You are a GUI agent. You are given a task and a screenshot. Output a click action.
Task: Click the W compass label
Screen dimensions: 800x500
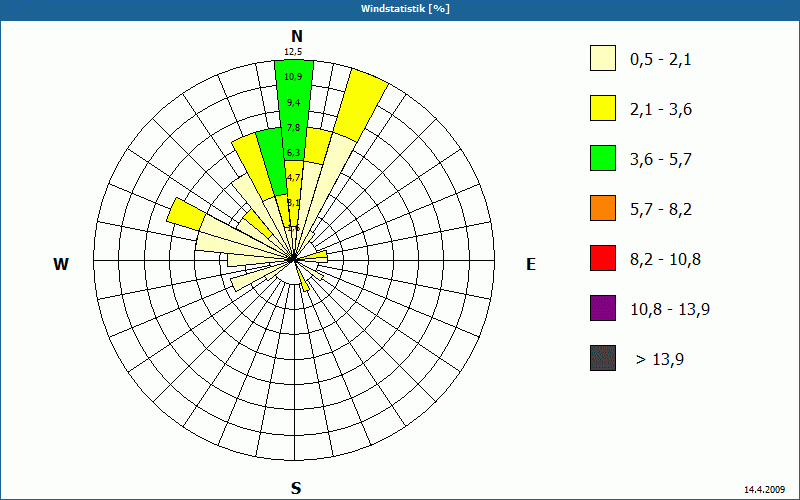point(61,264)
